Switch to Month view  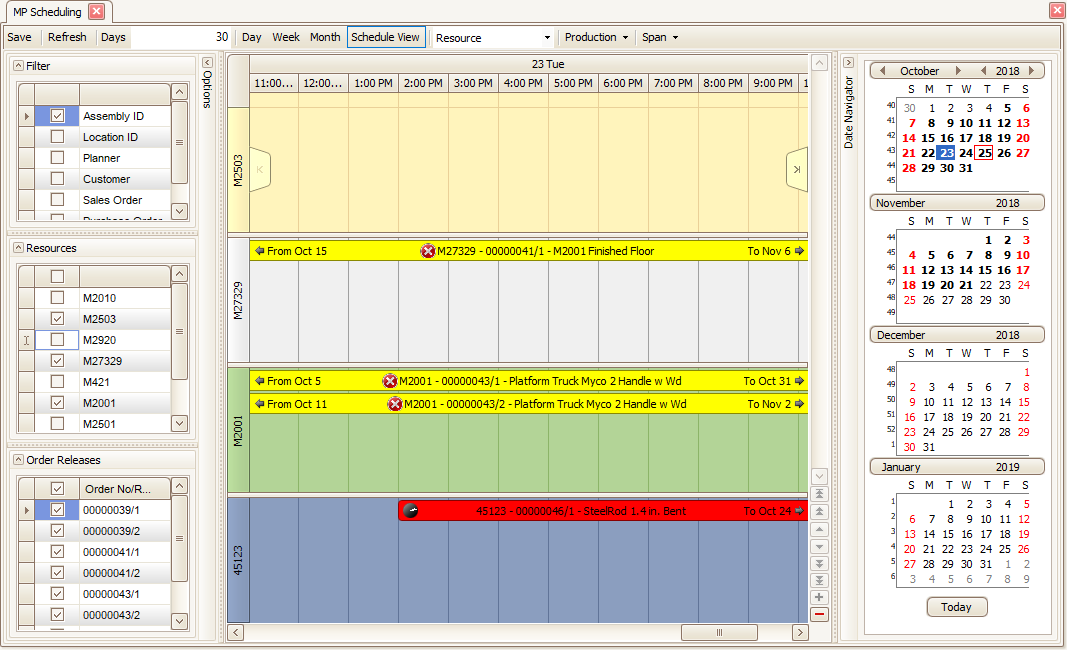pos(325,37)
